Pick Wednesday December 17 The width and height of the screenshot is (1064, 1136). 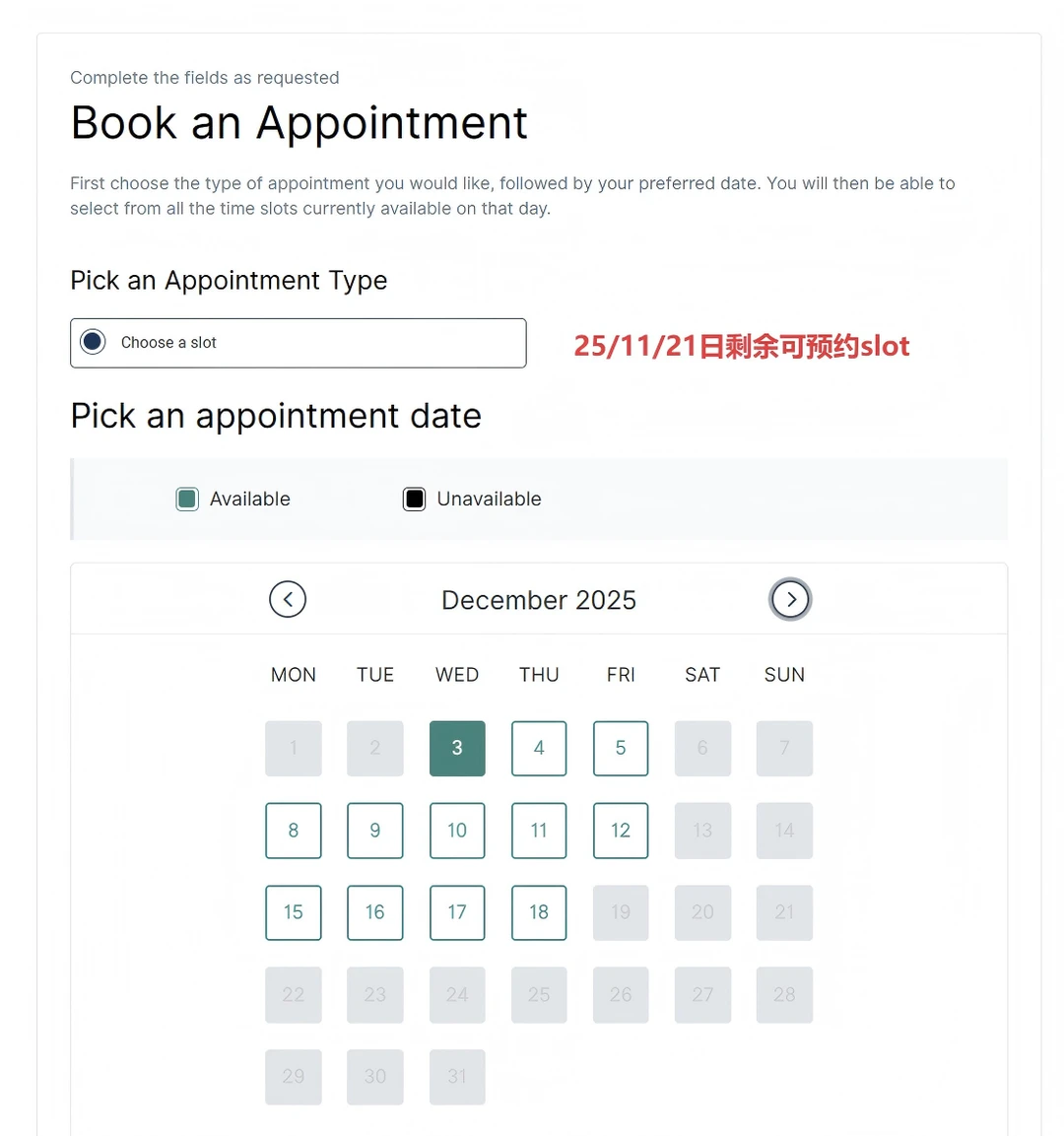click(x=457, y=912)
